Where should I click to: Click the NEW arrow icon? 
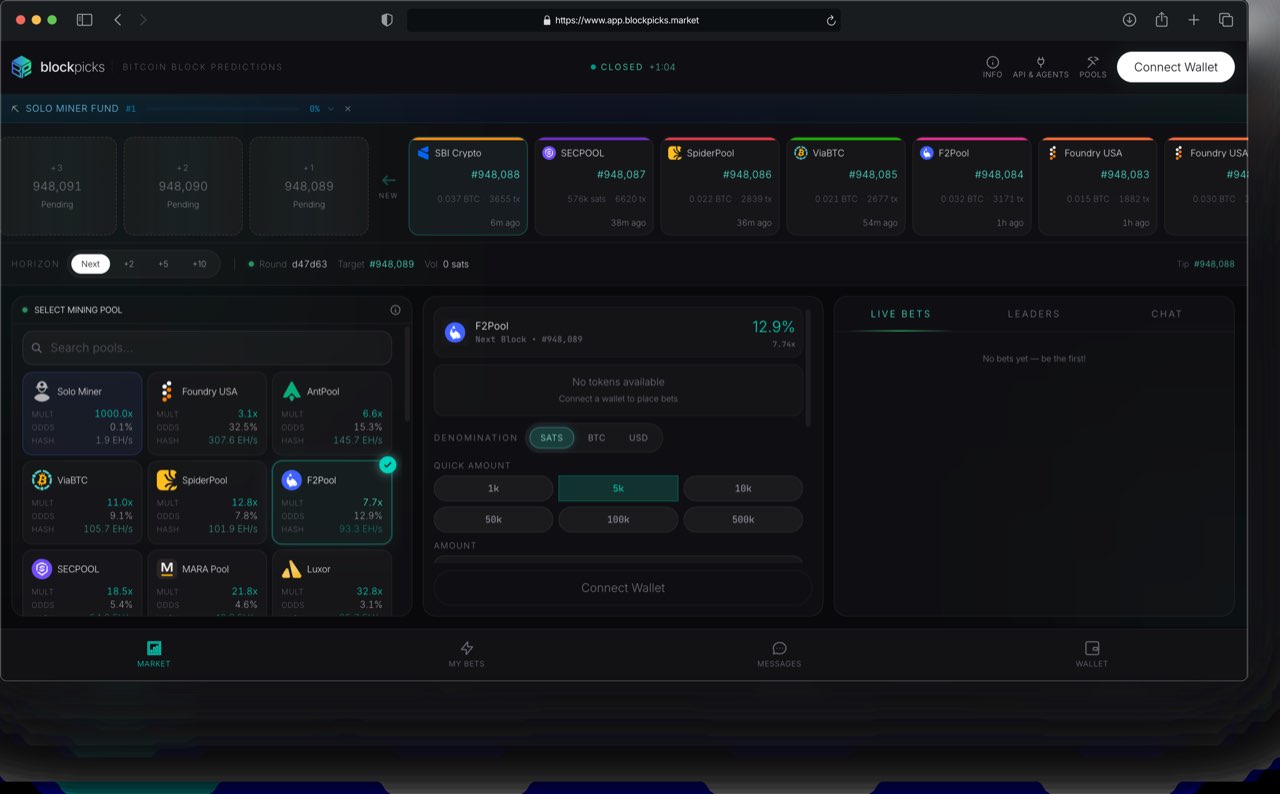[389, 180]
